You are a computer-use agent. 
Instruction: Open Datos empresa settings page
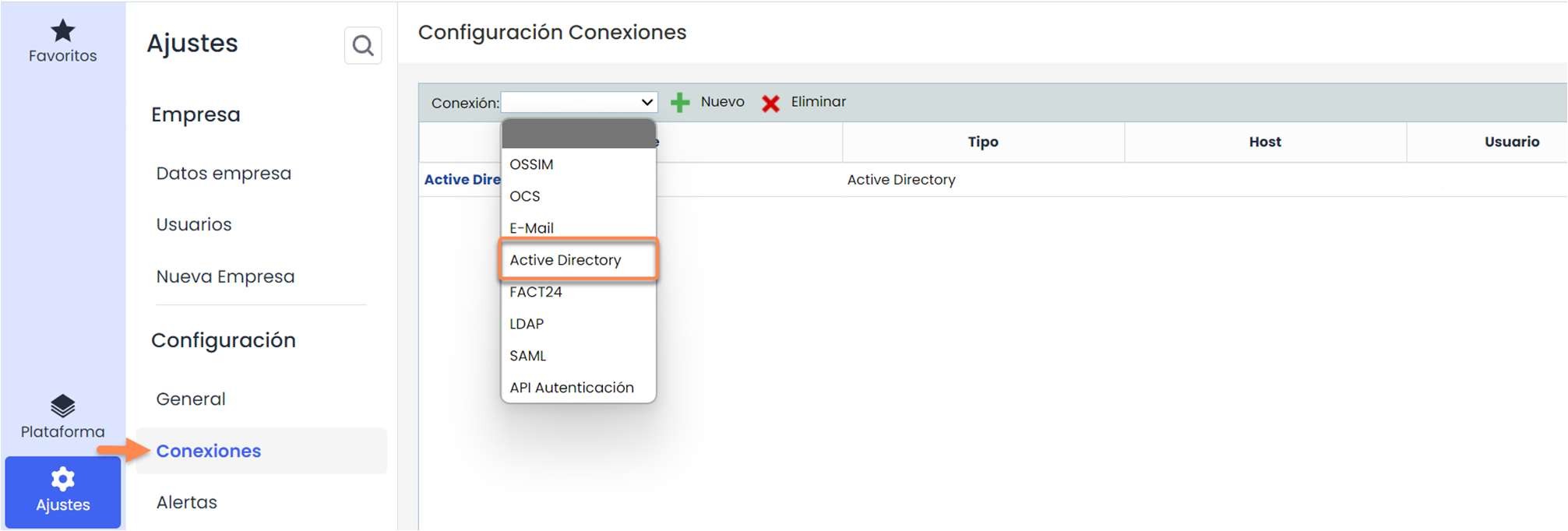click(224, 174)
